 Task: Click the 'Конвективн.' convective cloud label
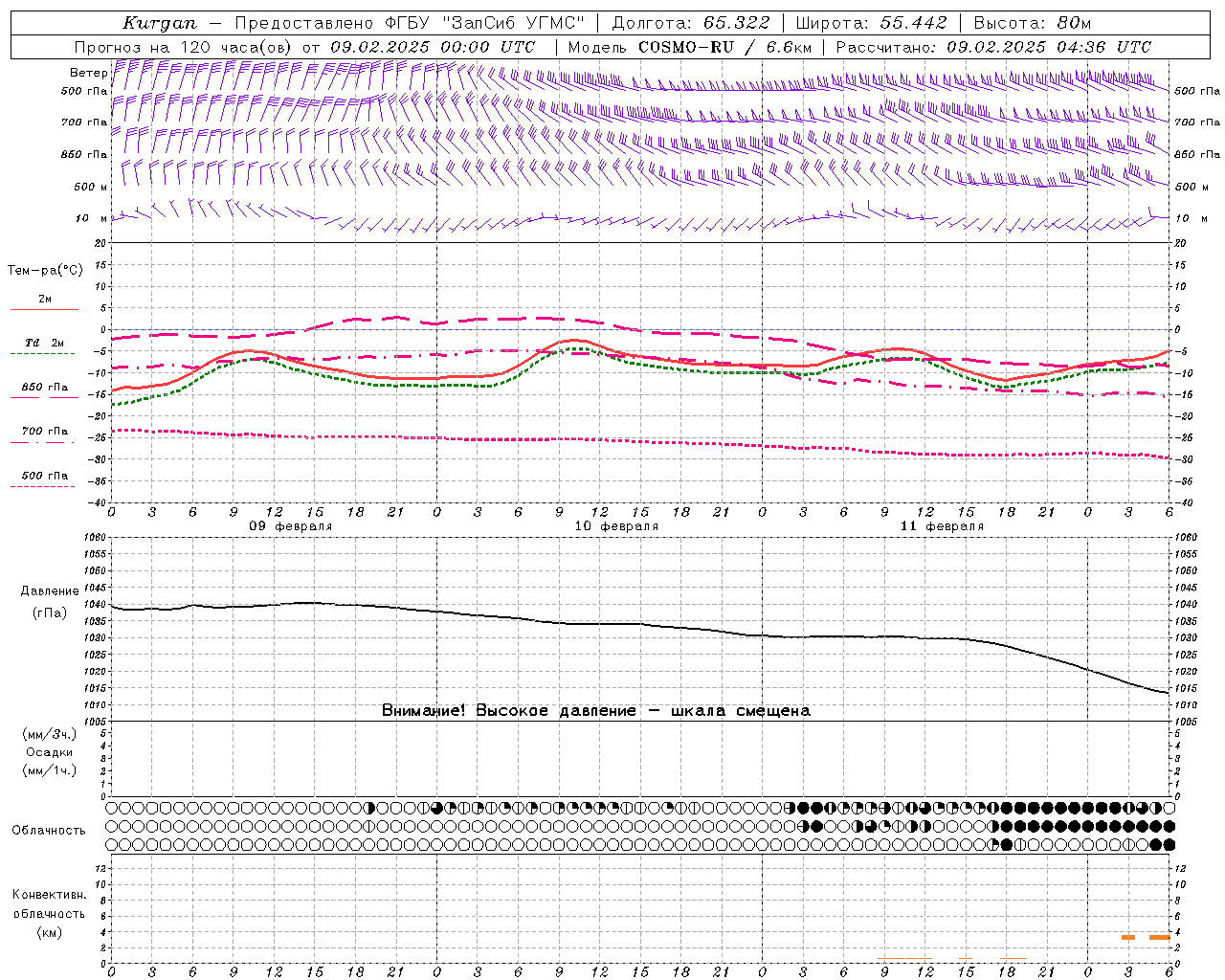pyautogui.click(x=50, y=895)
